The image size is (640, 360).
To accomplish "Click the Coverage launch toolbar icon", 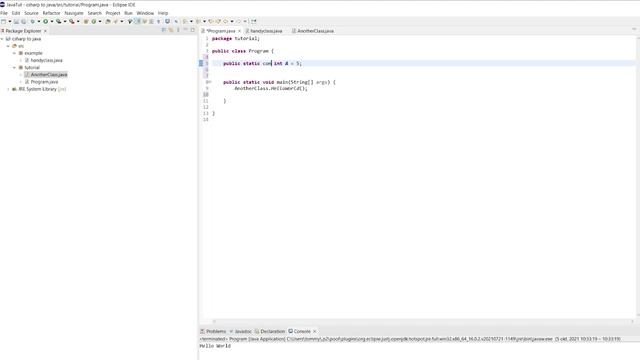I will coord(59,21).
